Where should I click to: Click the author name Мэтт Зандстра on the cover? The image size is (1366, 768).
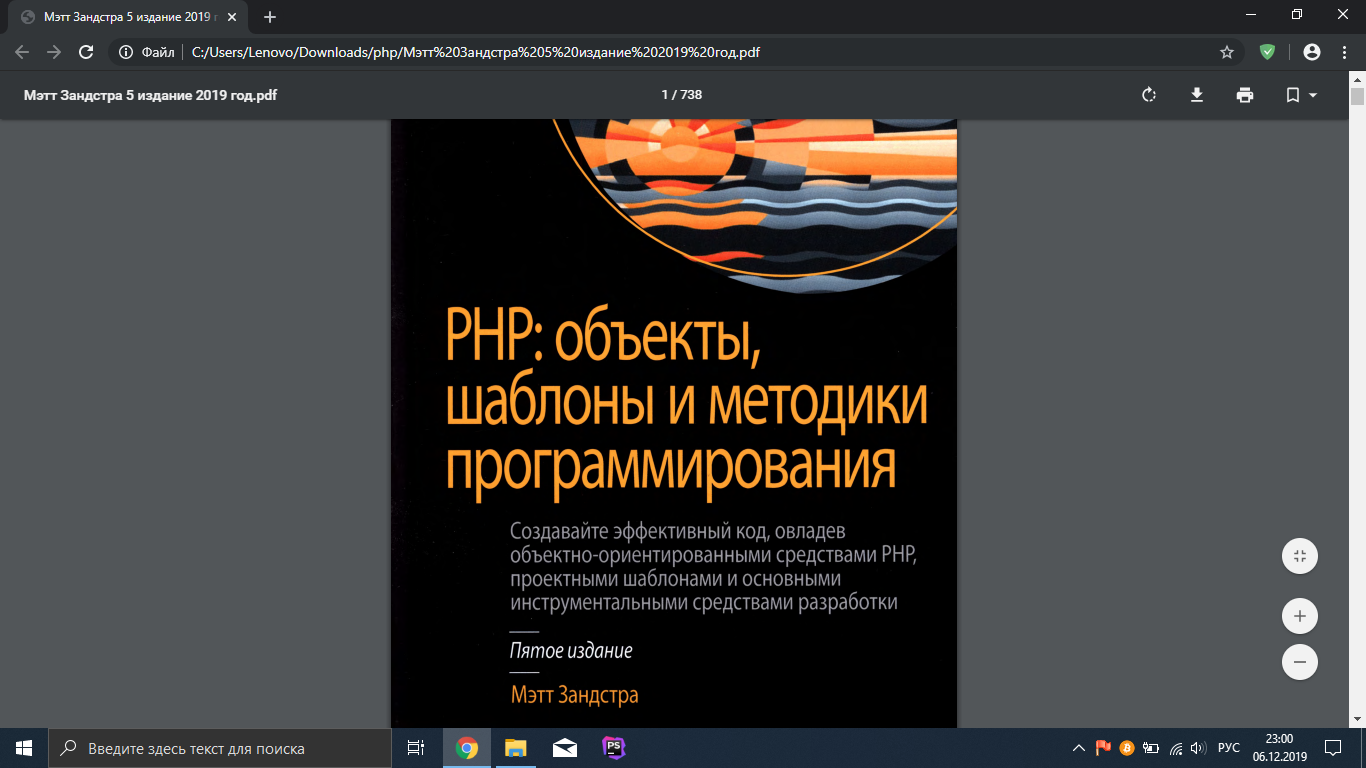[574, 694]
